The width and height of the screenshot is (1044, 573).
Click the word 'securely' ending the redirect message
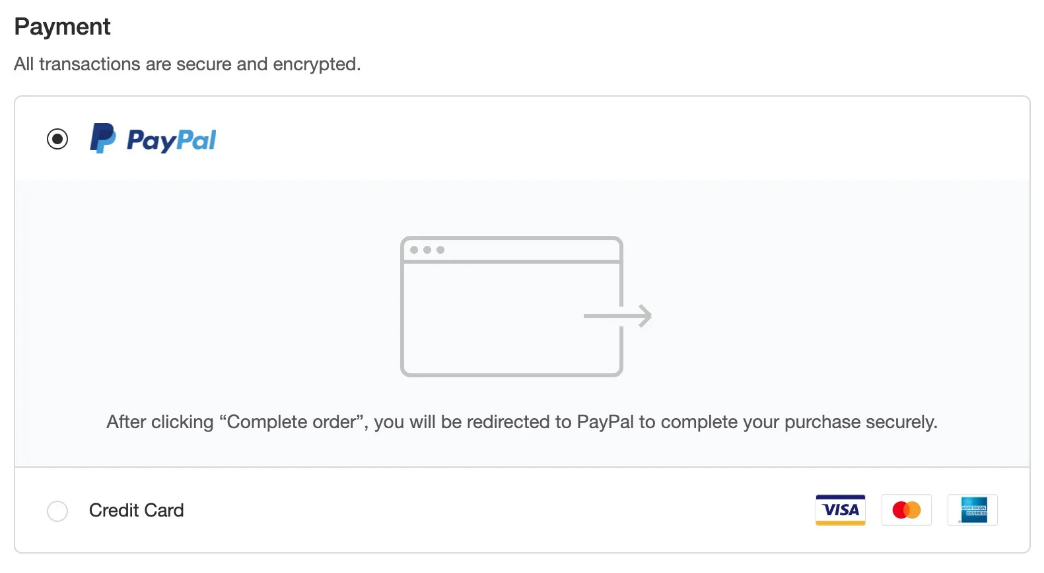click(902, 422)
